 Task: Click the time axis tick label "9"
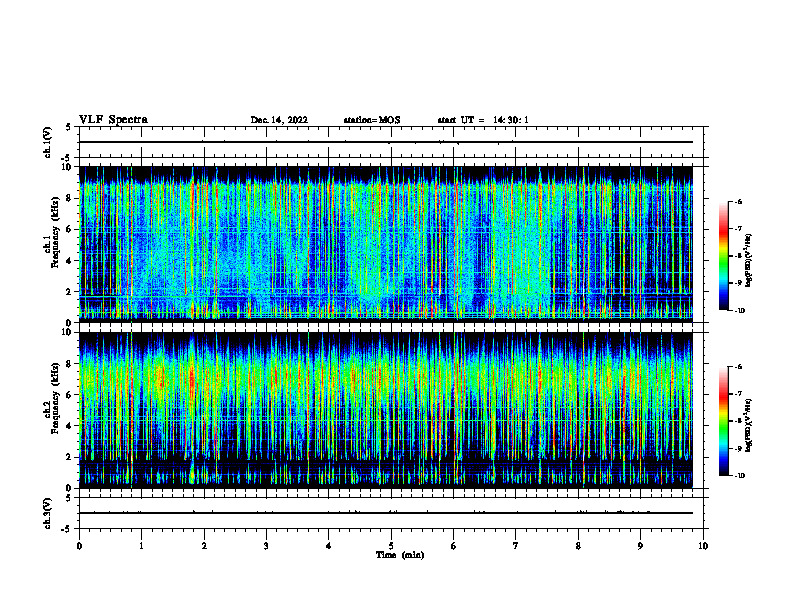pyautogui.click(x=640, y=546)
